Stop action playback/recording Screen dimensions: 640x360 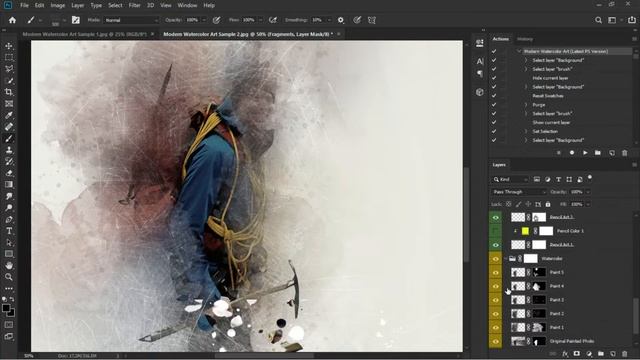(x=559, y=153)
